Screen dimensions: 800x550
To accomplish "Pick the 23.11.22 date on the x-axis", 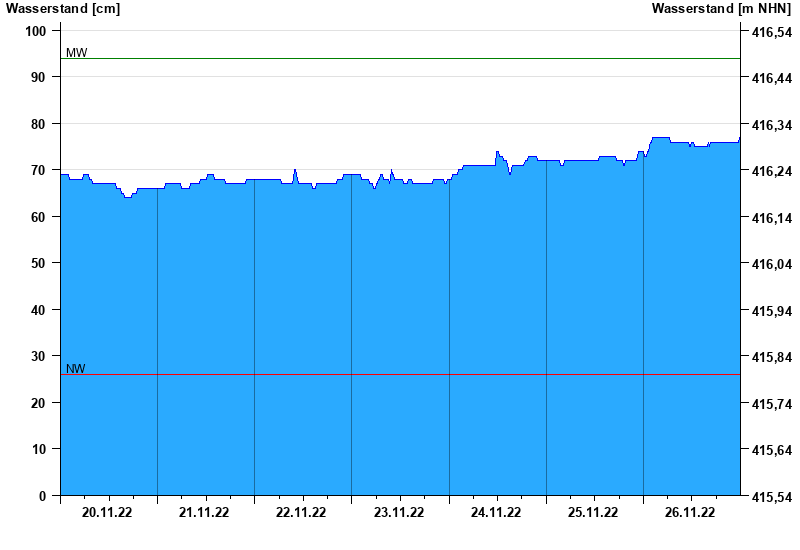I will tap(399, 513).
